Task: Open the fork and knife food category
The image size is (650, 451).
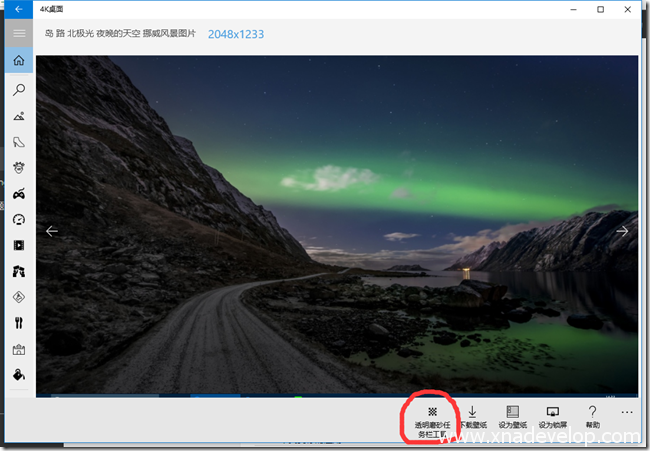Action: point(19,323)
